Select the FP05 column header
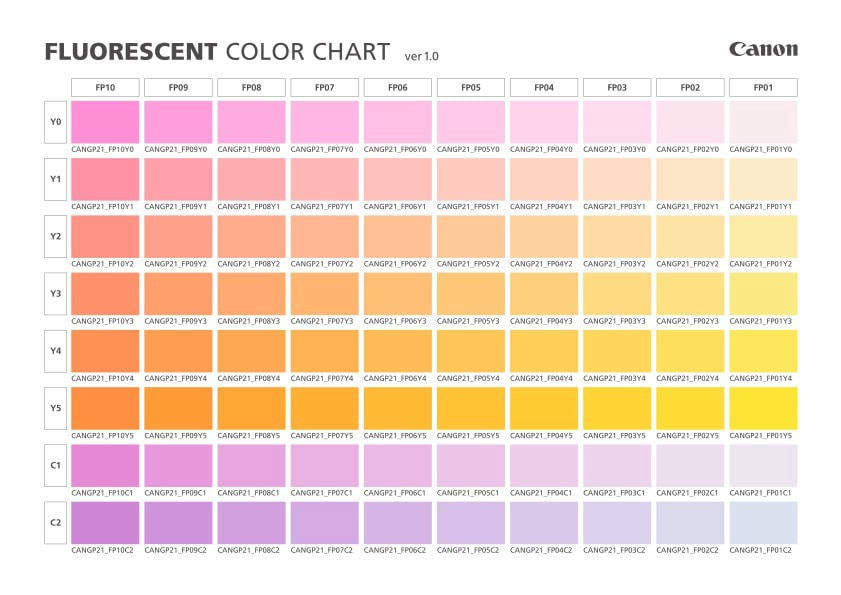Screen dimensions: 841x595 pyautogui.click(x=471, y=88)
